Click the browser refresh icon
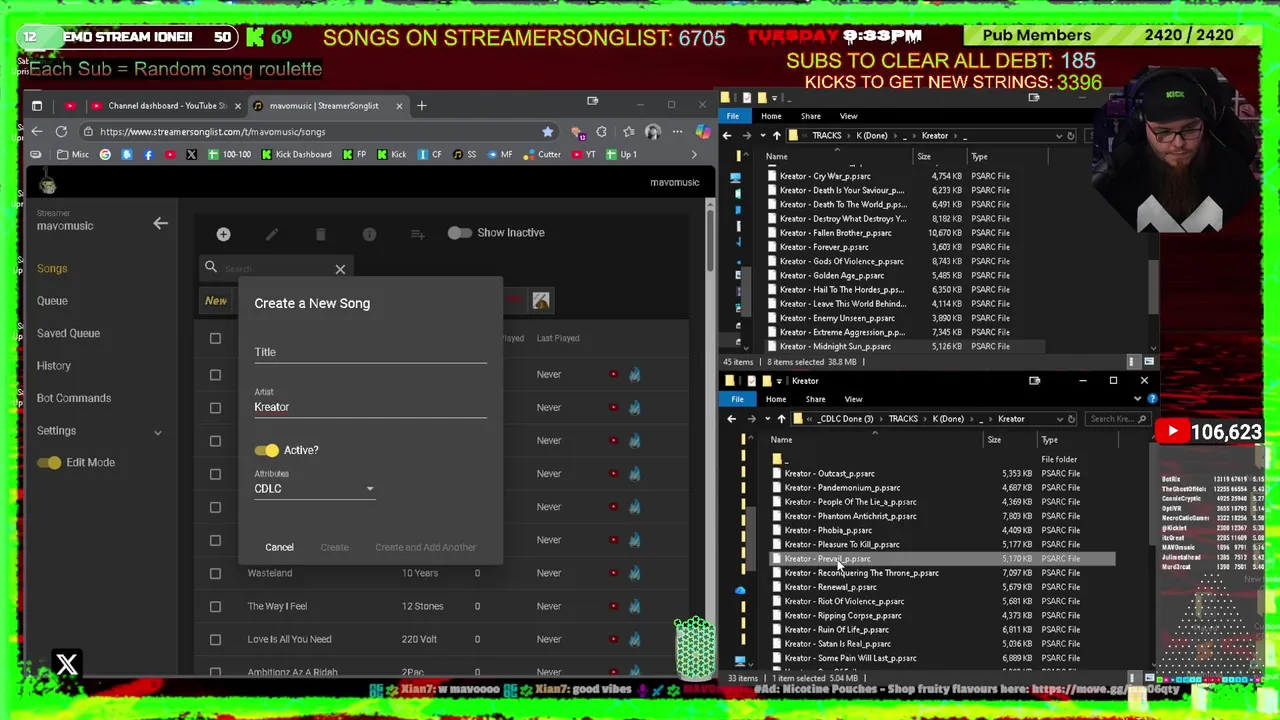This screenshot has width=1280, height=720. click(x=61, y=131)
